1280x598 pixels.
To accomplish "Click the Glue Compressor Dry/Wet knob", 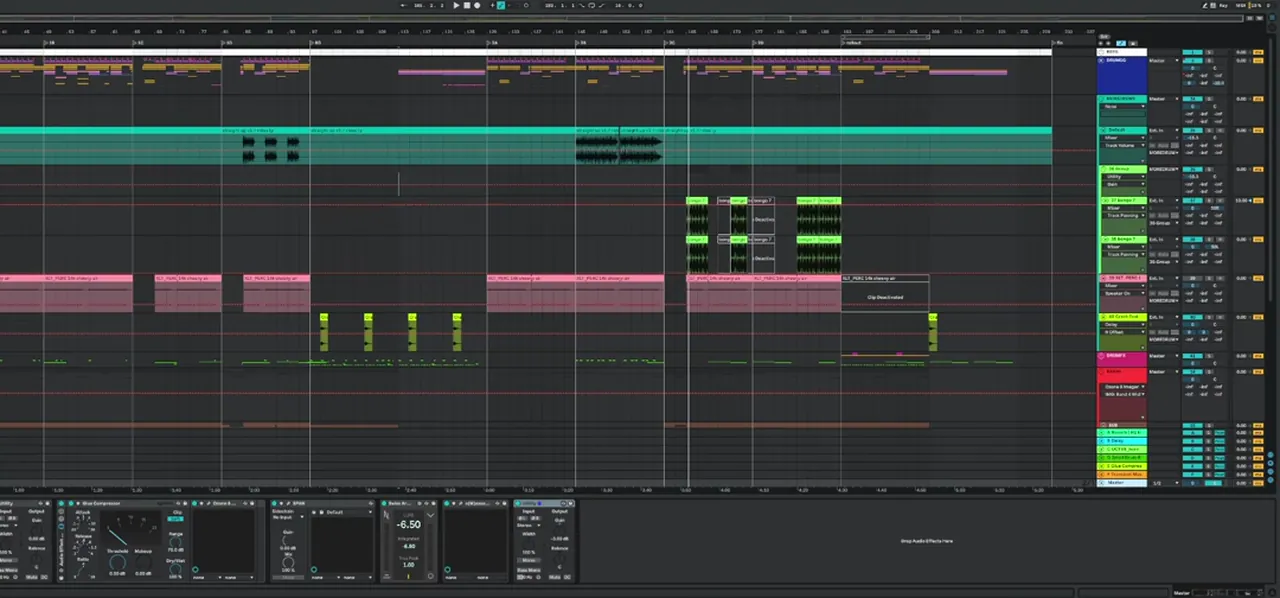I will click(x=175, y=568).
